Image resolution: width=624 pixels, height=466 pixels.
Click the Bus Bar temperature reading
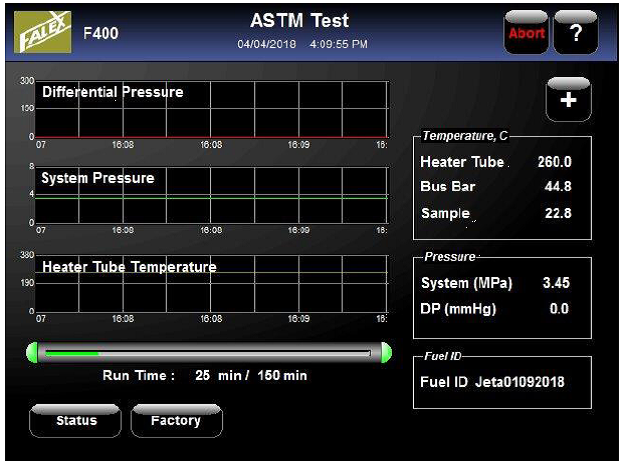point(555,187)
